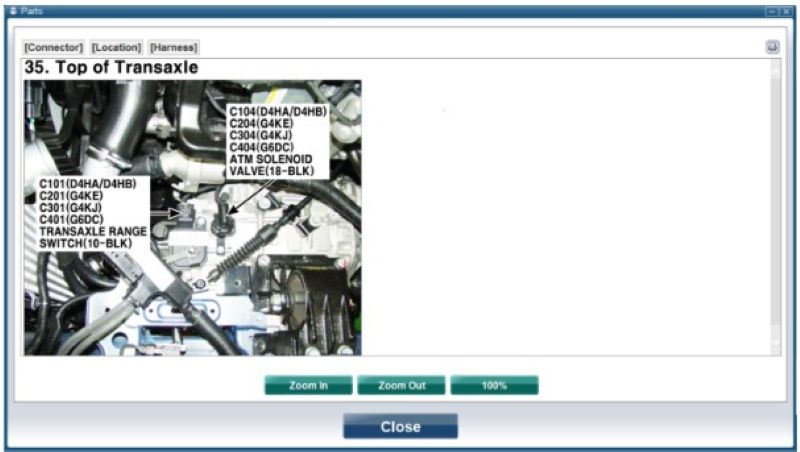
Task: Click the heading '35. Top of Transaxle'
Action: [x=111, y=67]
